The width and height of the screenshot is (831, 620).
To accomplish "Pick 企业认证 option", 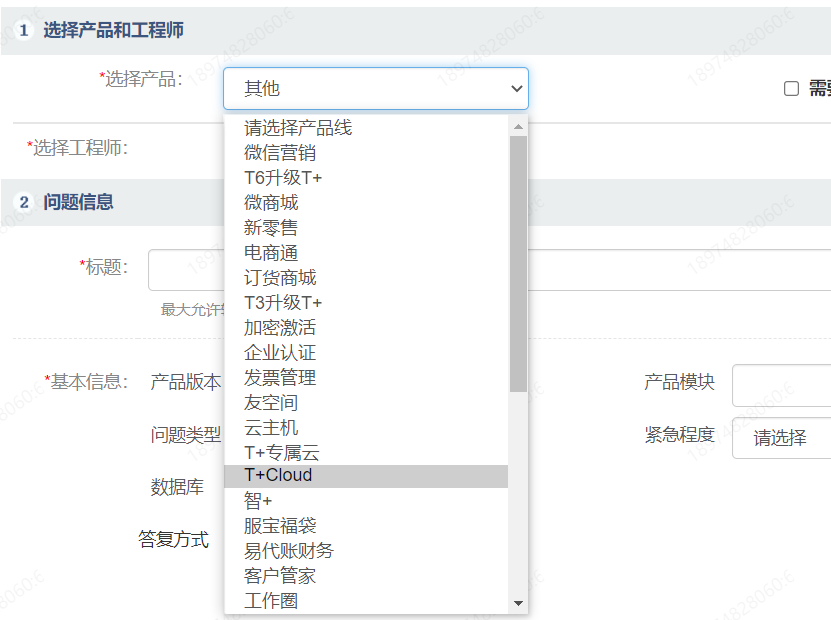I will click(x=366, y=352).
